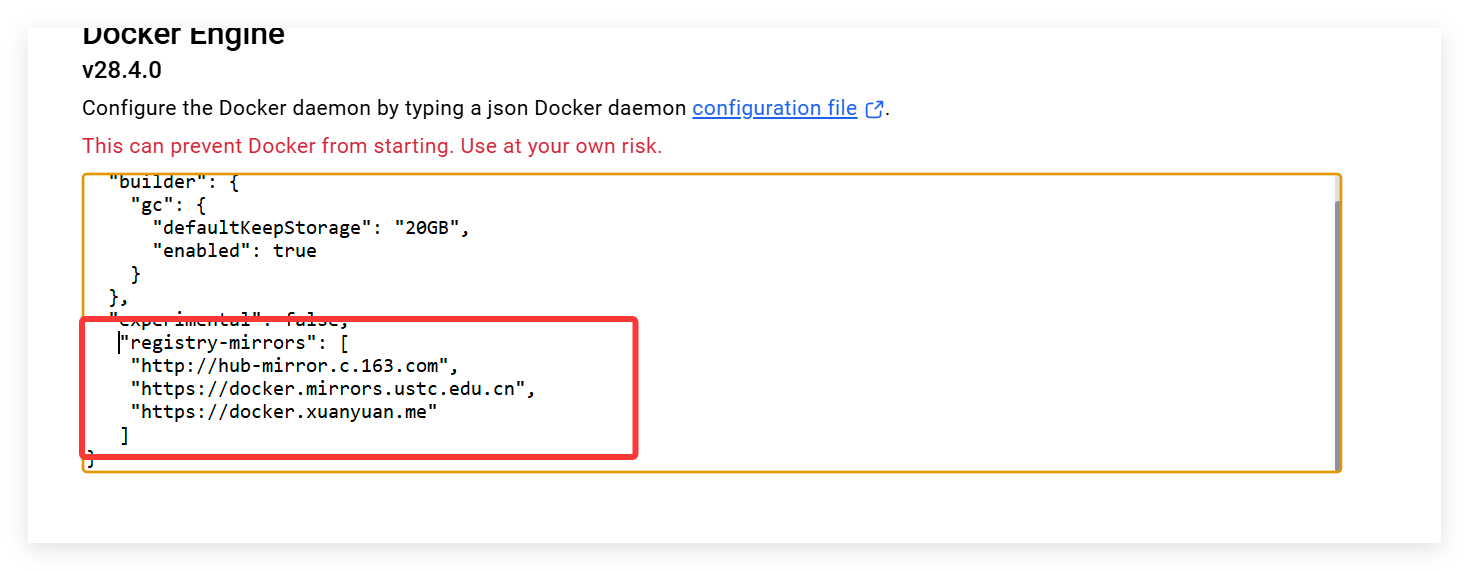Click the true value after "enabled"
The image size is (1469, 571).
pyautogui.click(x=295, y=251)
